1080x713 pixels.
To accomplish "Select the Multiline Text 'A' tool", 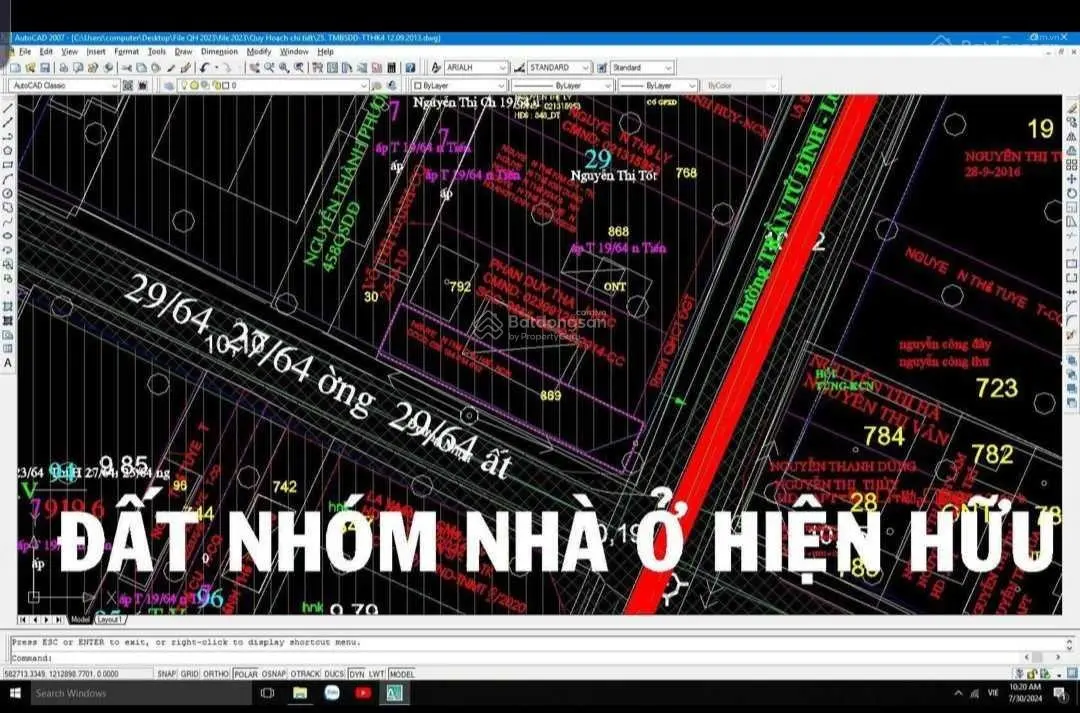I will [8, 363].
